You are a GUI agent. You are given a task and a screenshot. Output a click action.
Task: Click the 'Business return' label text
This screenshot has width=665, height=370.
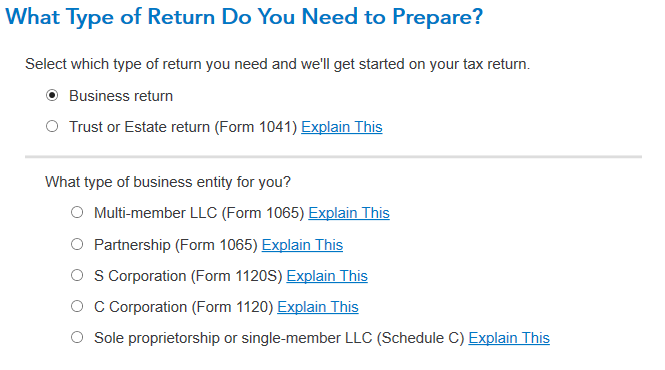click(x=121, y=96)
